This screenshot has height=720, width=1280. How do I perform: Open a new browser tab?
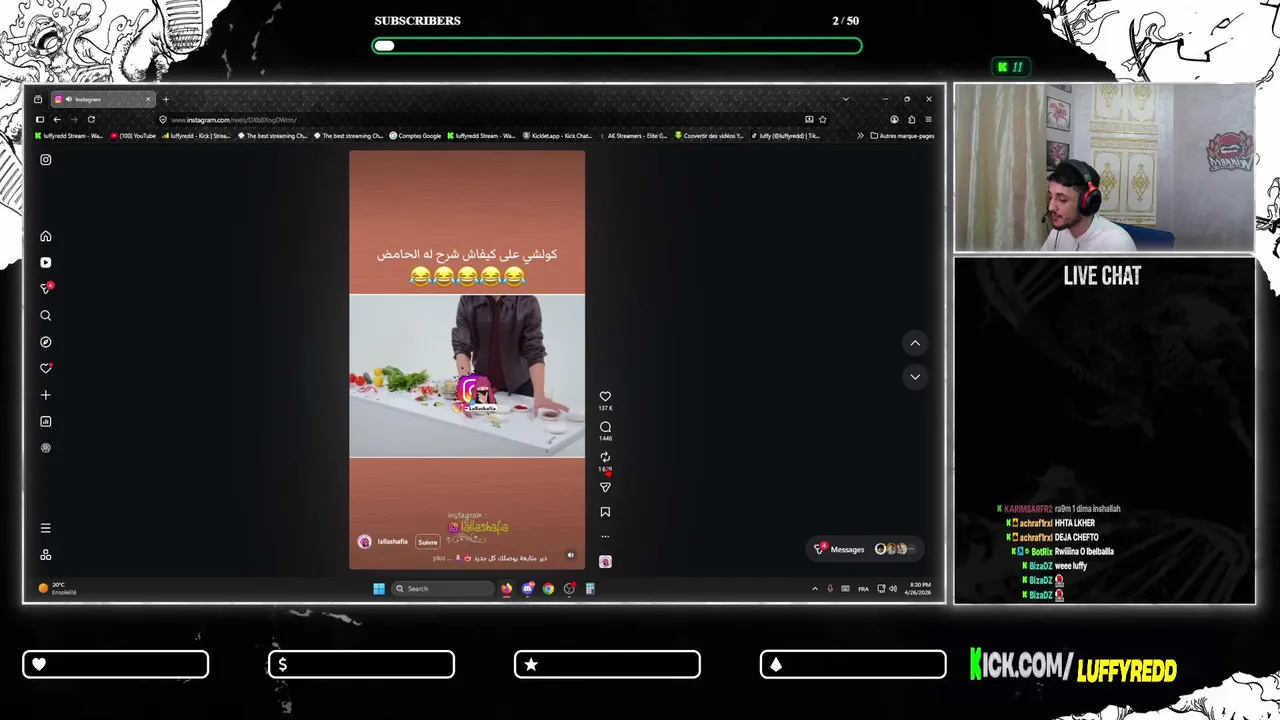click(x=166, y=99)
